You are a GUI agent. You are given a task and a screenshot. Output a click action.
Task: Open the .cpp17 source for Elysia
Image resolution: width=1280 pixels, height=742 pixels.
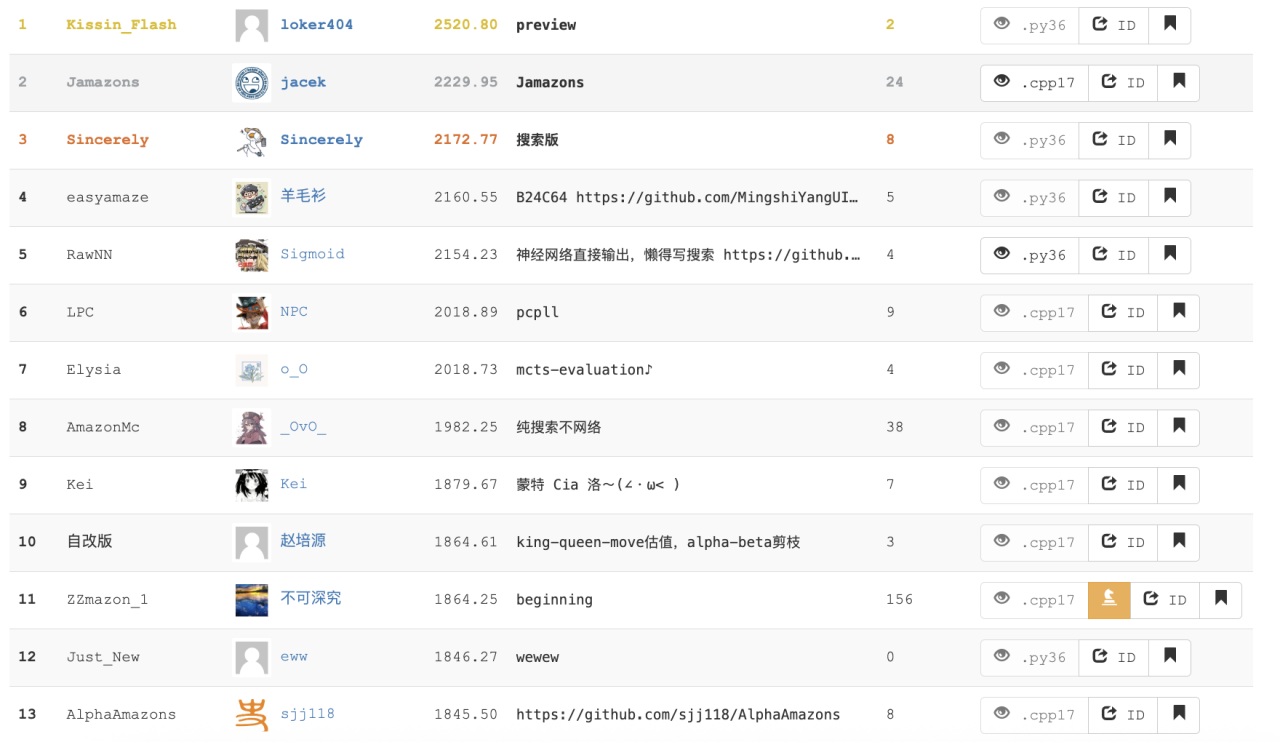point(1034,370)
